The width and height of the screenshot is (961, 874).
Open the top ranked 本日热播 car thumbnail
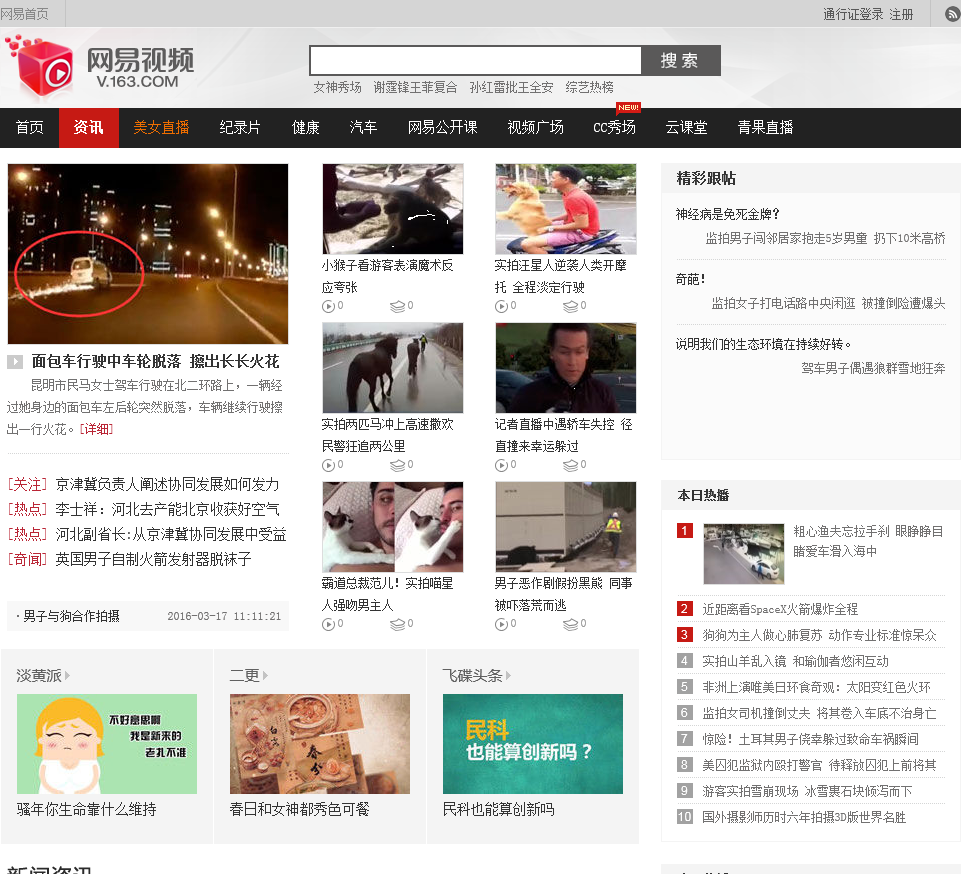pyautogui.click(x=744, y=553)
